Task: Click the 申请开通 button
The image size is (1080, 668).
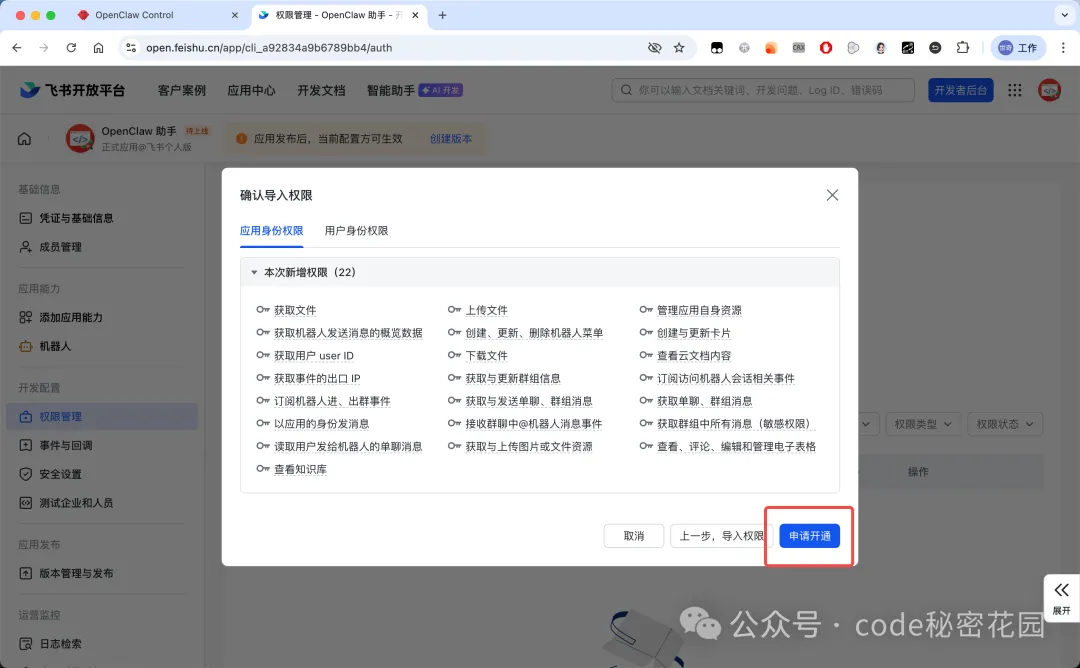Action: click(809, 536)
